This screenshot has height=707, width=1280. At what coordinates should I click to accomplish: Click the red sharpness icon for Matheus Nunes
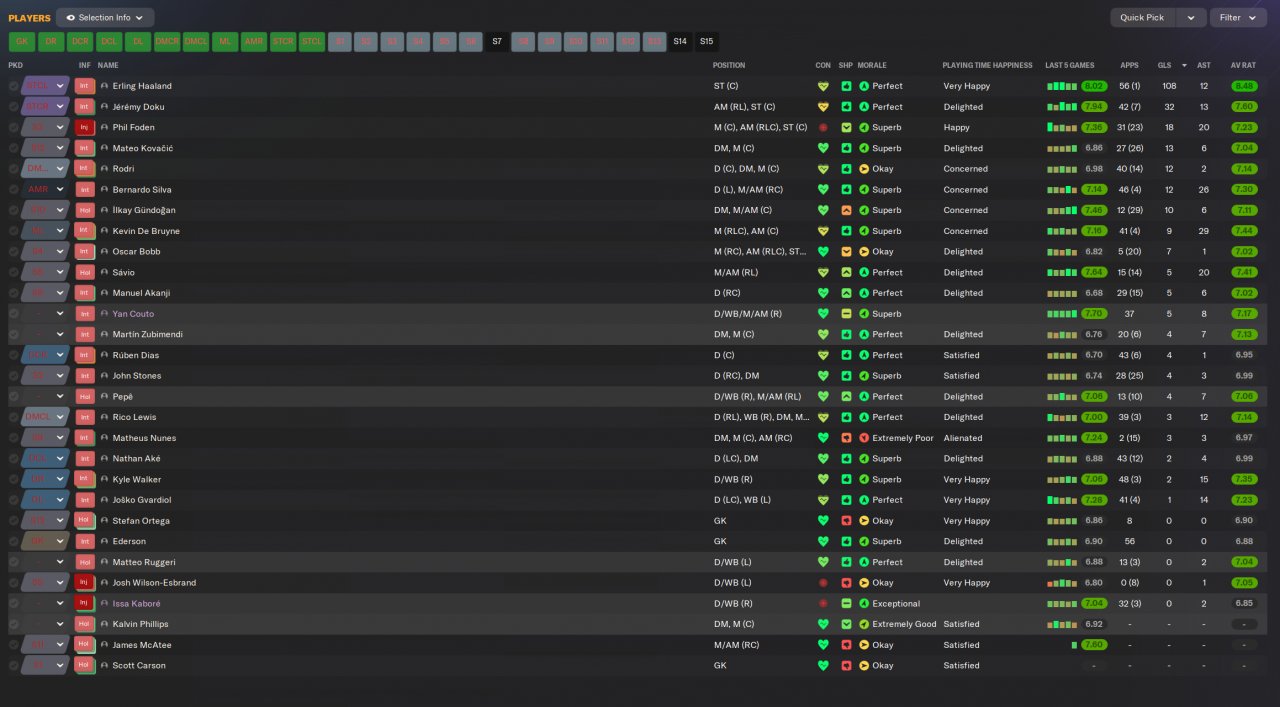click(x=846, y=438)
